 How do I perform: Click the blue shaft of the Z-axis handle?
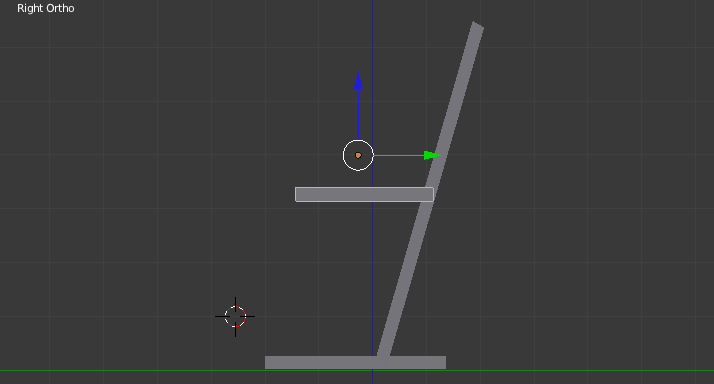(358, 114)
